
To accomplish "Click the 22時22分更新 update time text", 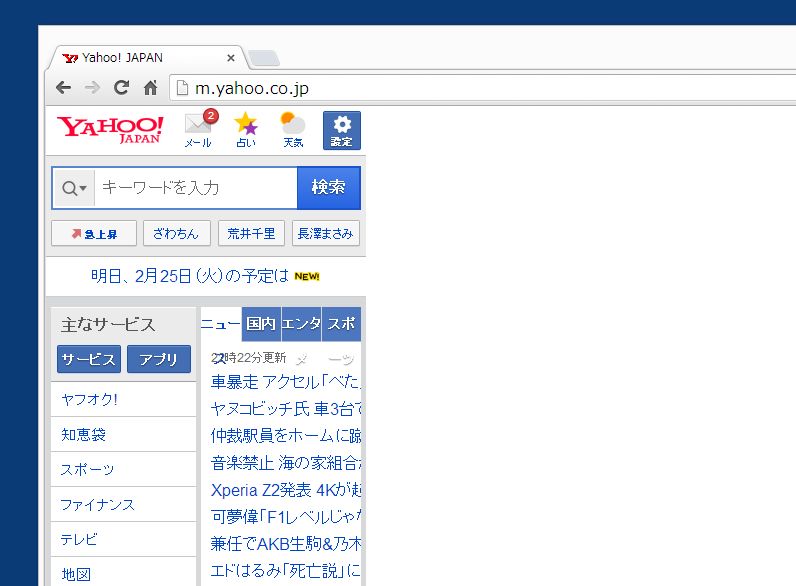I will coord(249,358).
